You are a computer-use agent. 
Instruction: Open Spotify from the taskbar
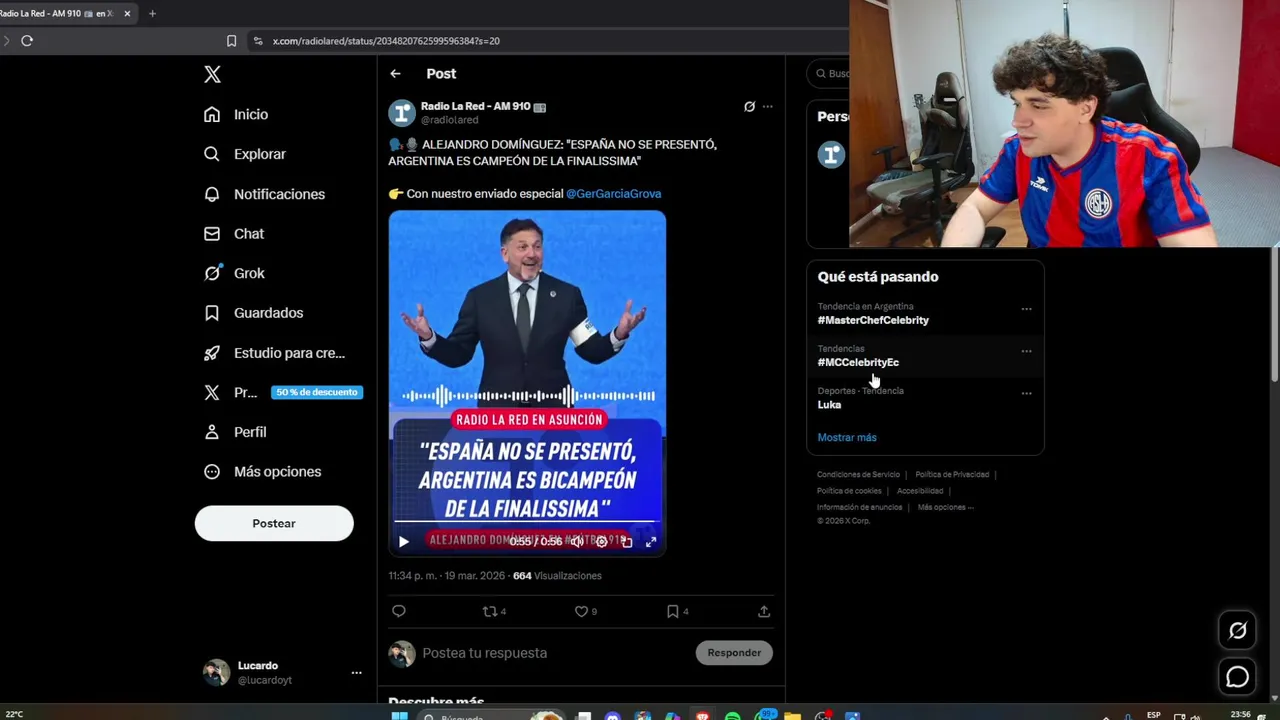tap(732, 716)
